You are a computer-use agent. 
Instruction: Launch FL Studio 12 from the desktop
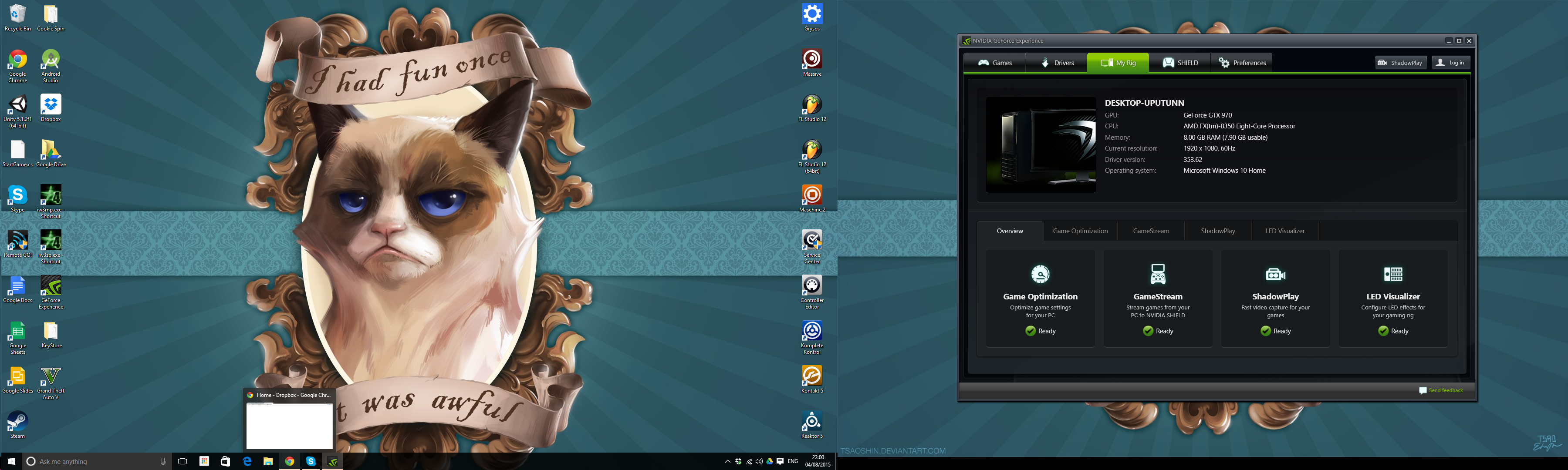click(x=812, y=108)
